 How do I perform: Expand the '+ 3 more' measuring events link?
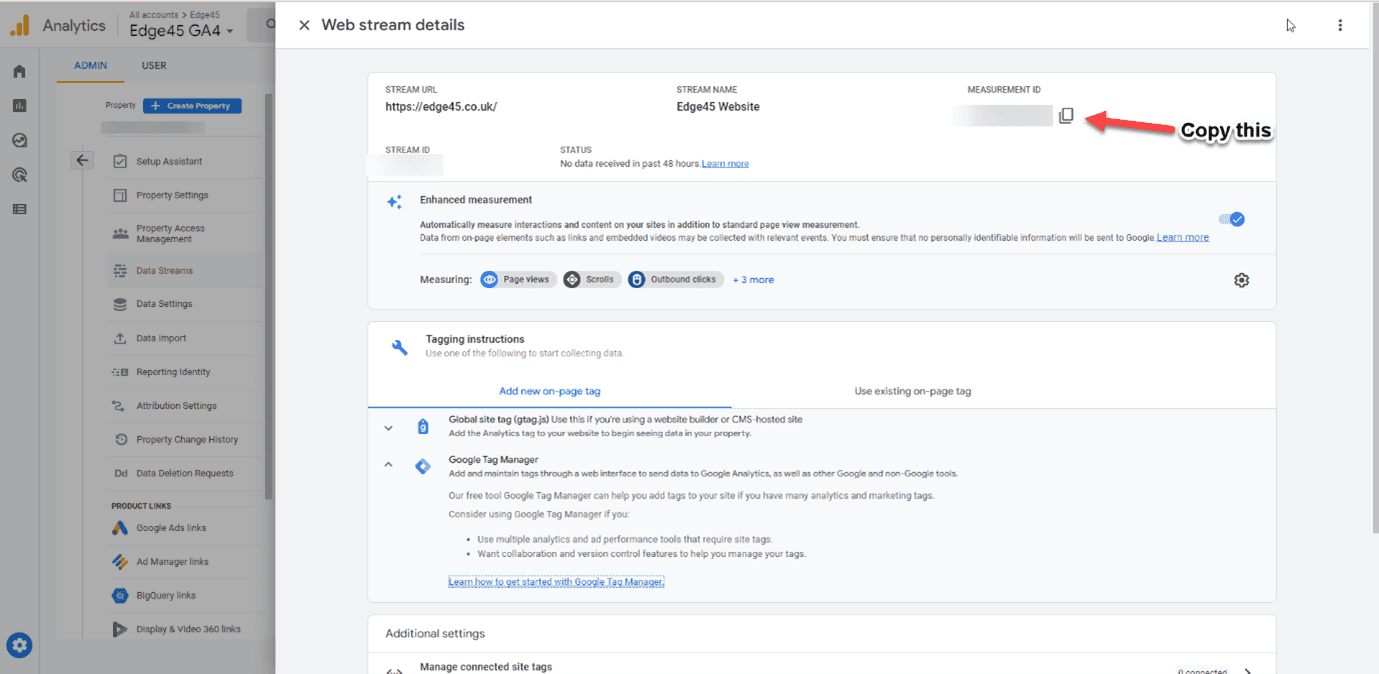pyautogui.click(x=753, y=280)
